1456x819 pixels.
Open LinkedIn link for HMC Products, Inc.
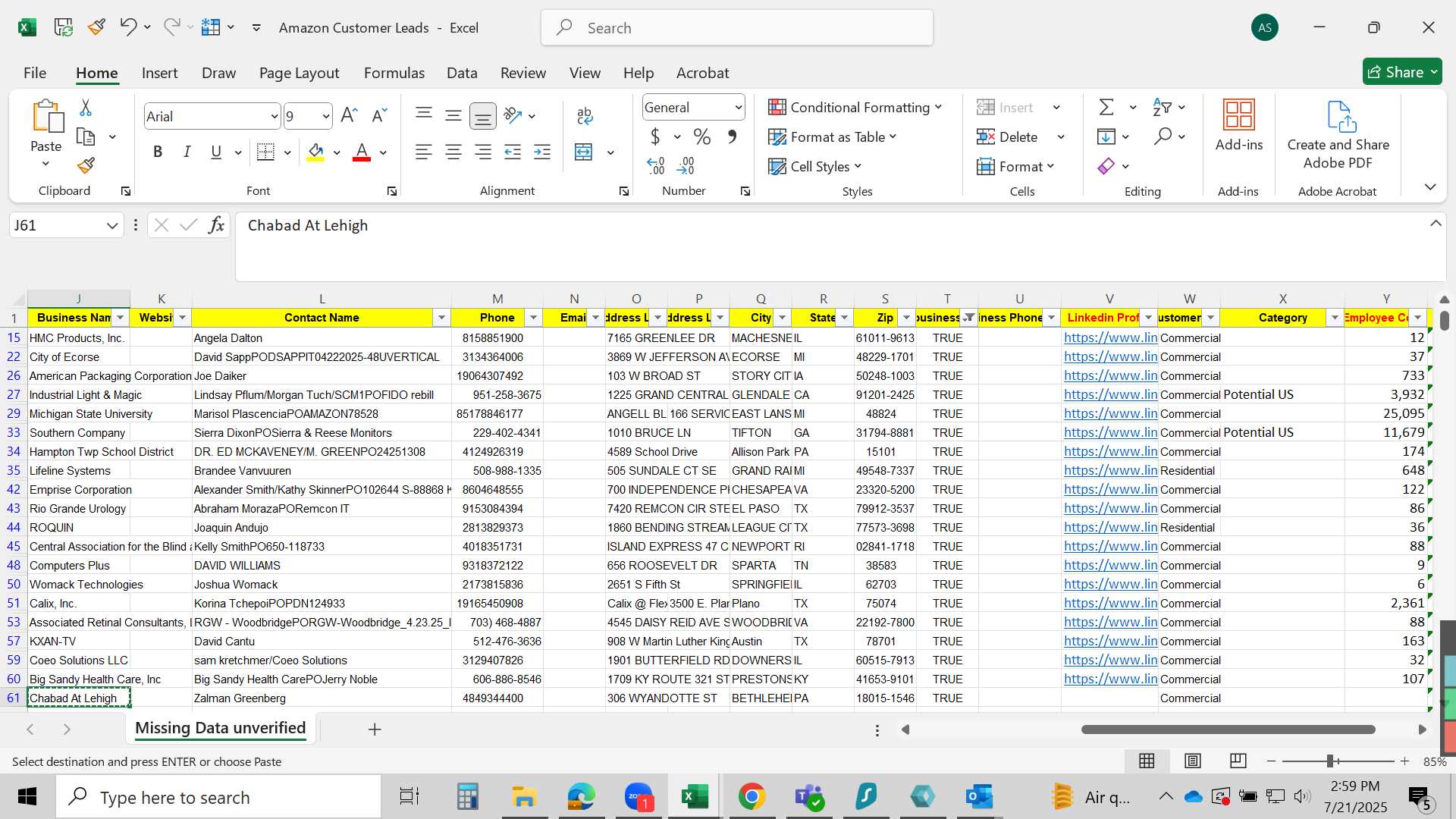point(1110,337)
